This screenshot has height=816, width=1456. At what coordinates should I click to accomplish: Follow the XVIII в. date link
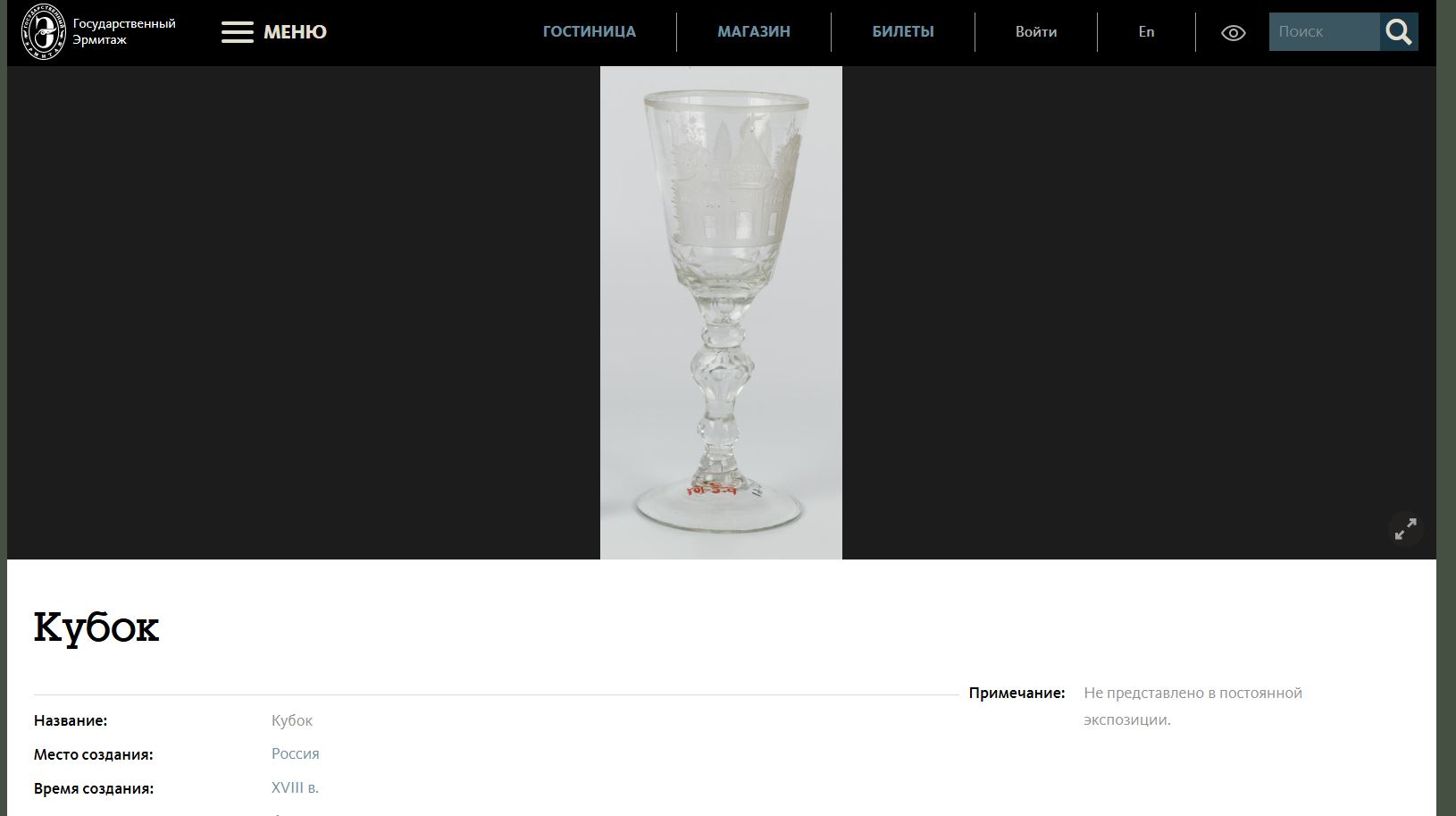tap(295, 787)
